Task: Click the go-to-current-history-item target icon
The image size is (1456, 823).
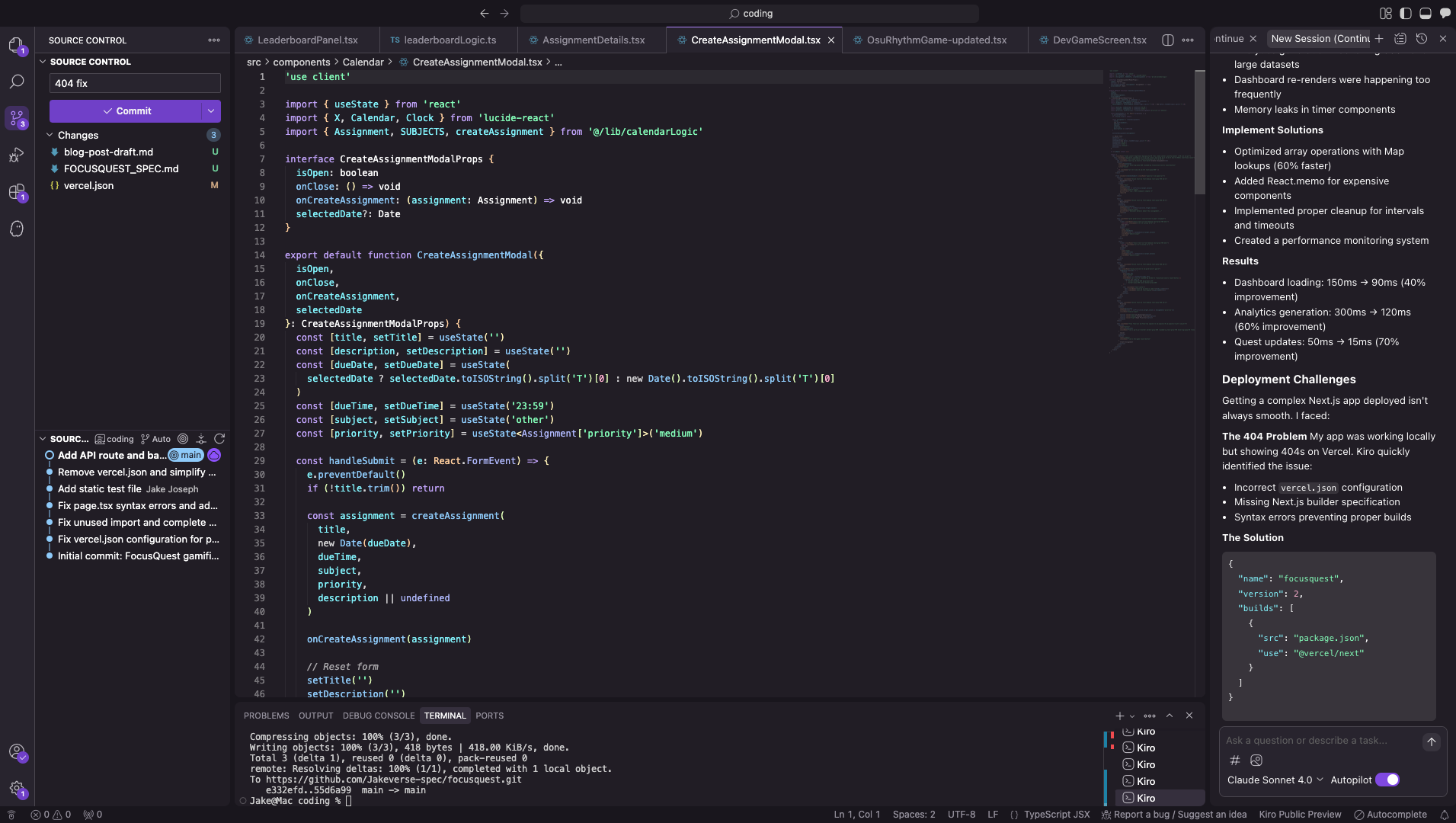Action: pyautogui.click(x=183, y=439)
